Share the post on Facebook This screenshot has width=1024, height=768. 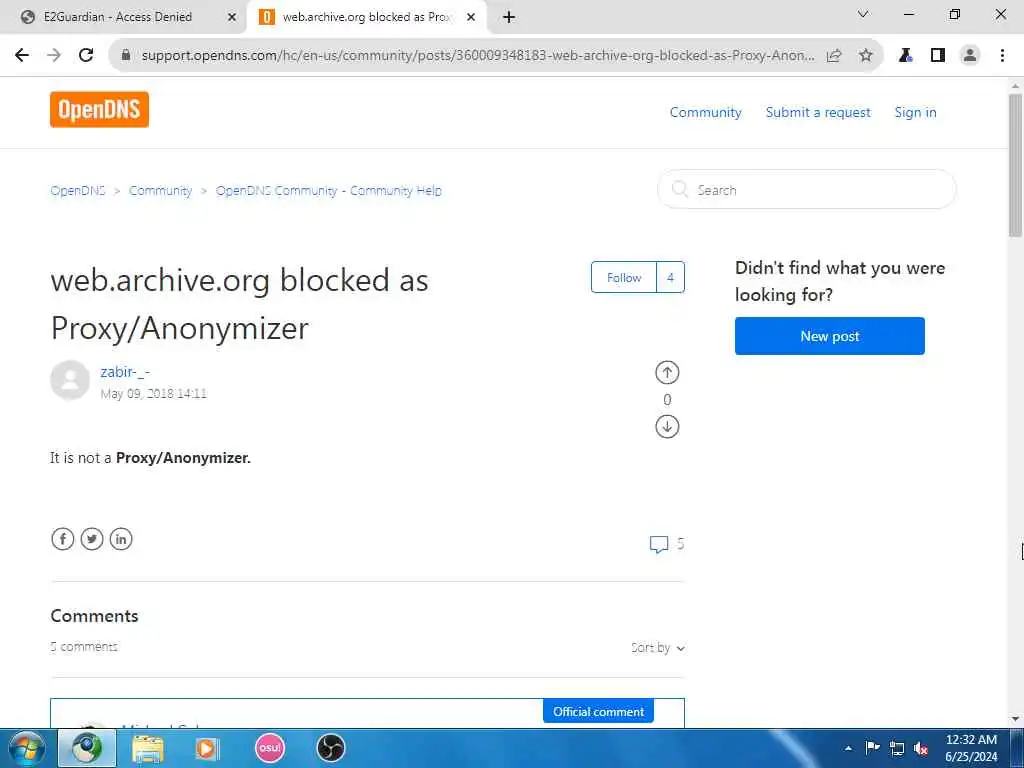[x=63, y=539]
